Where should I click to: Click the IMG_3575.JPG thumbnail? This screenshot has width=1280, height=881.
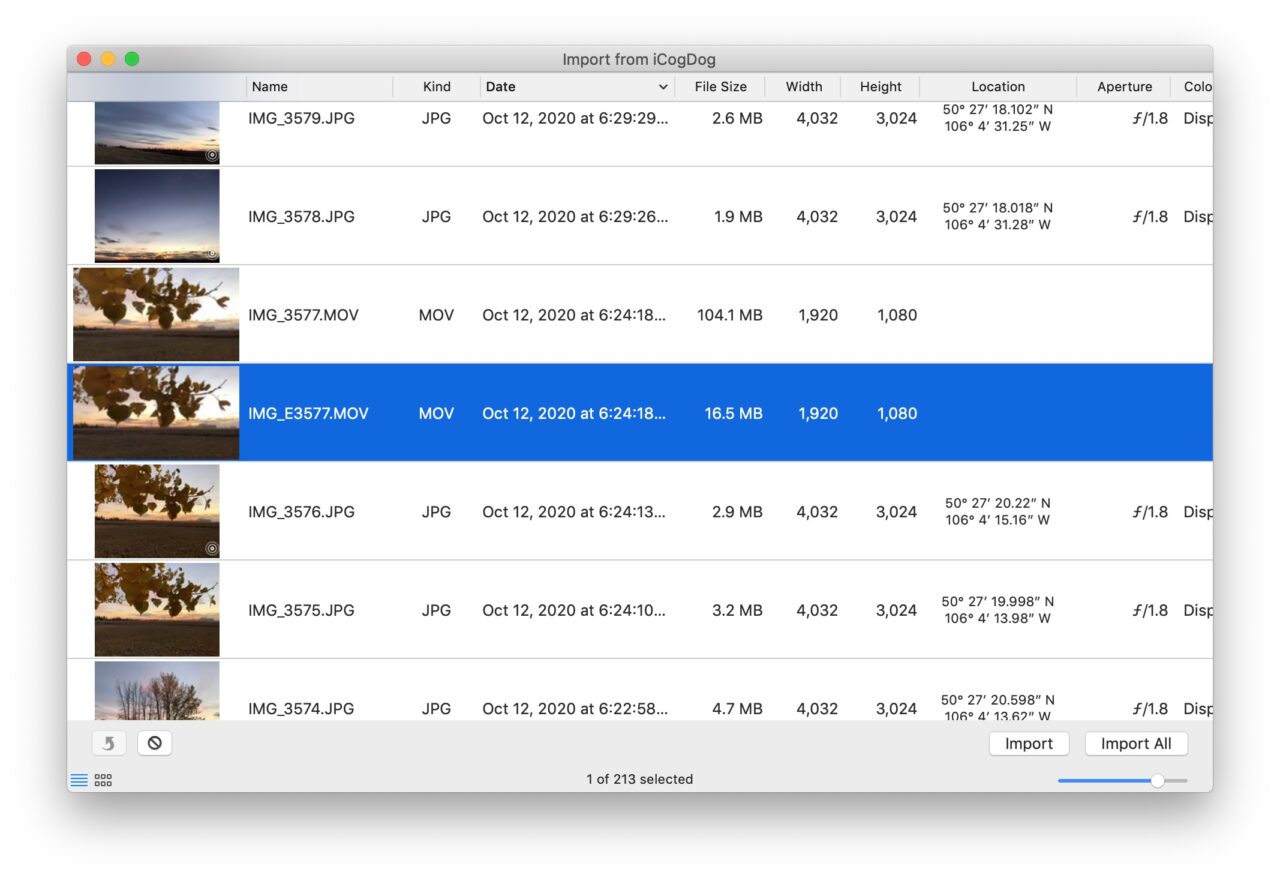[157, 609]
